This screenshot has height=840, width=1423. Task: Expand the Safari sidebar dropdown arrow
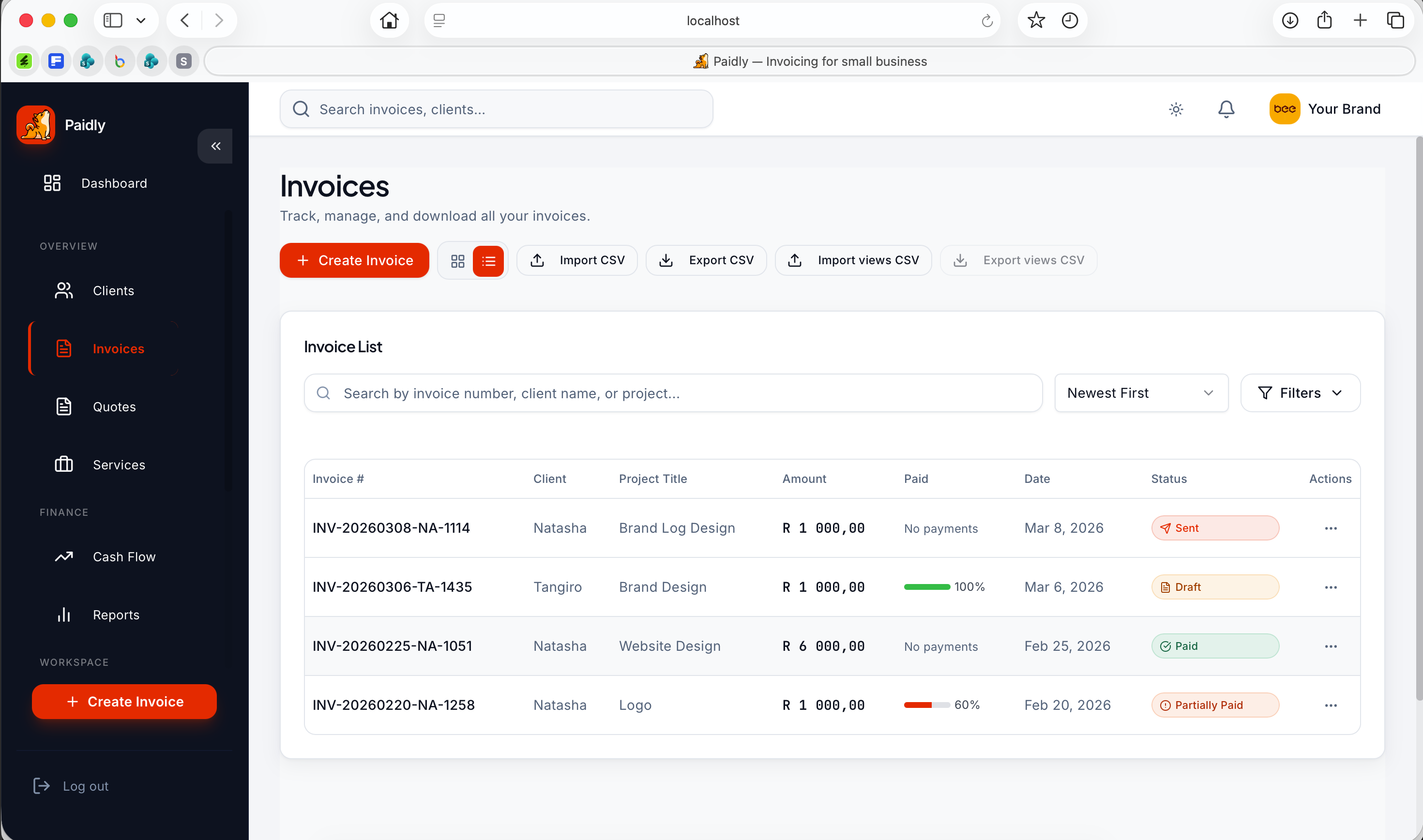tap(141, 21)
